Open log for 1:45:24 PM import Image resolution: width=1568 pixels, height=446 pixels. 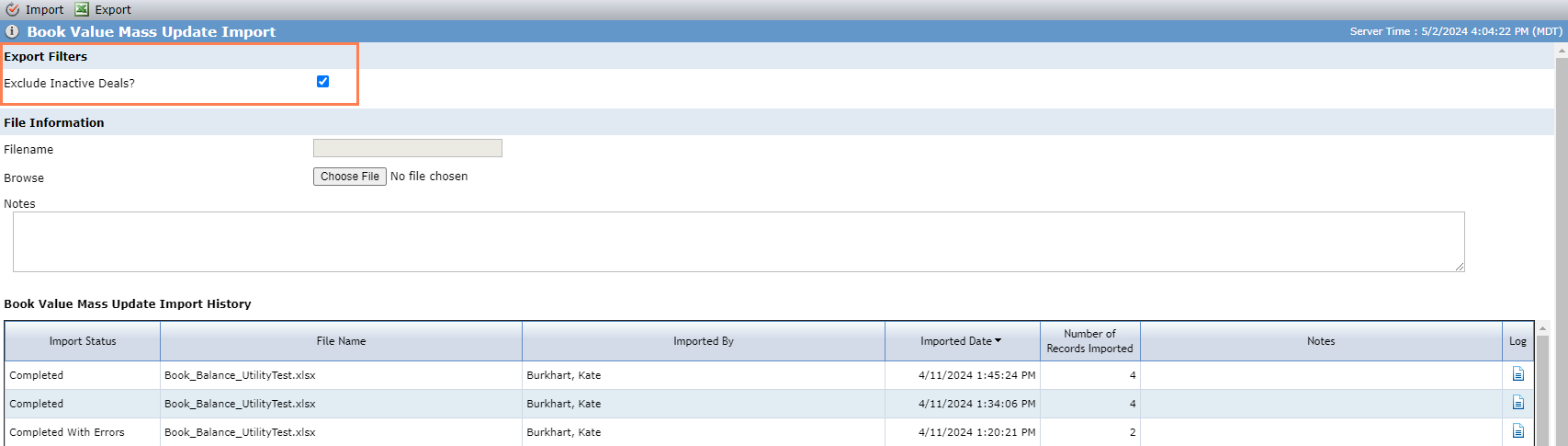click(1517, 374)
